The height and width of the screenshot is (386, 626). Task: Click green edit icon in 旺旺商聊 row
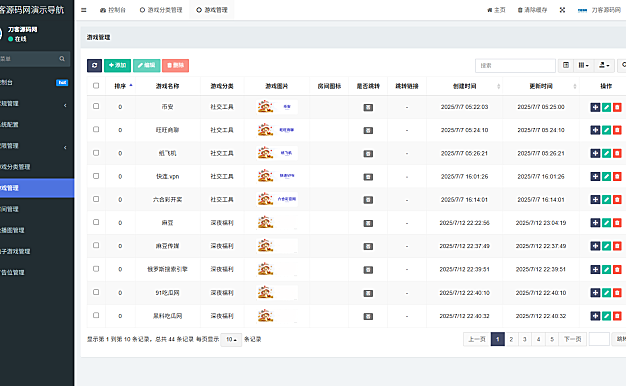point(606,130)
